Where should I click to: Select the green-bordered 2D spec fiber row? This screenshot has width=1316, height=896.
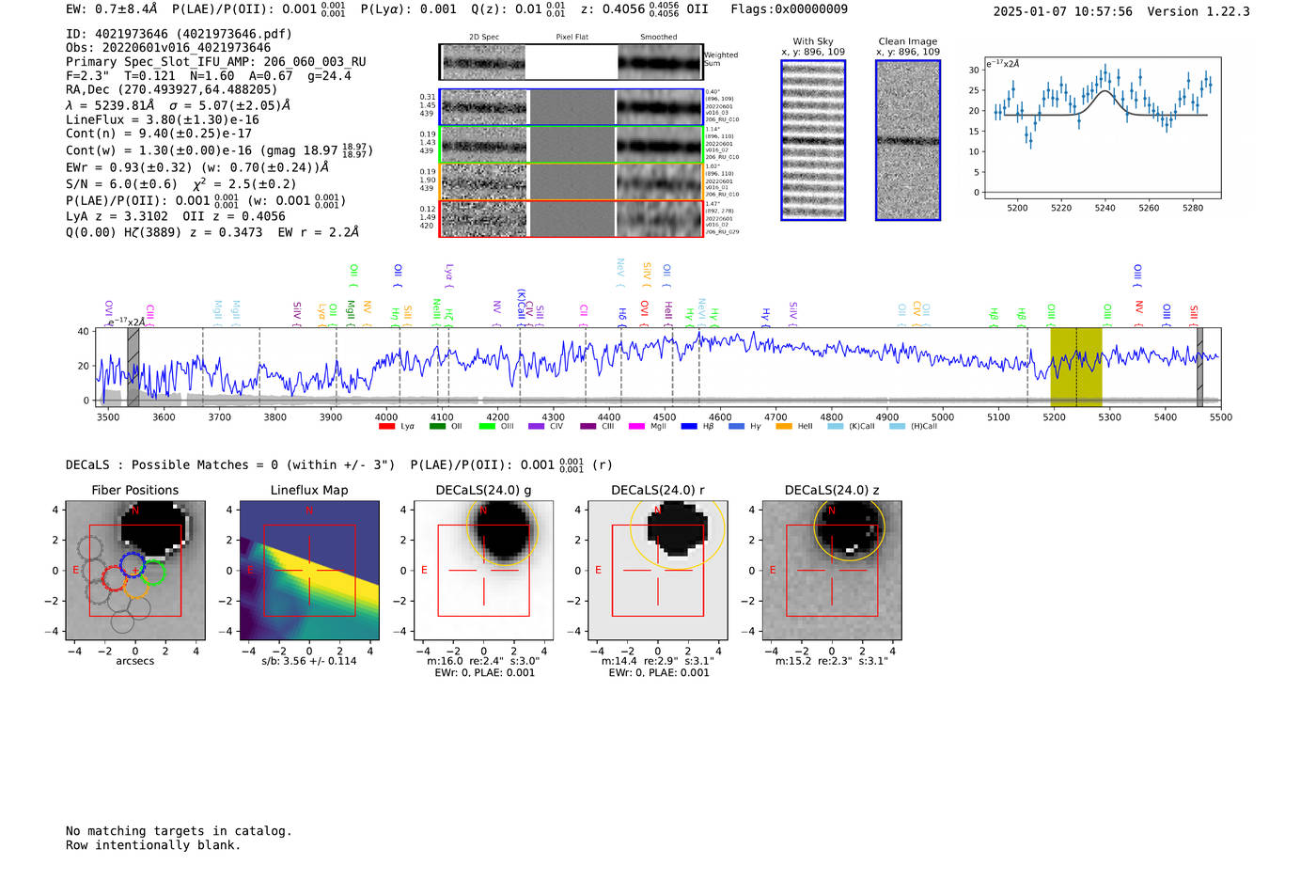pos(572,145)
